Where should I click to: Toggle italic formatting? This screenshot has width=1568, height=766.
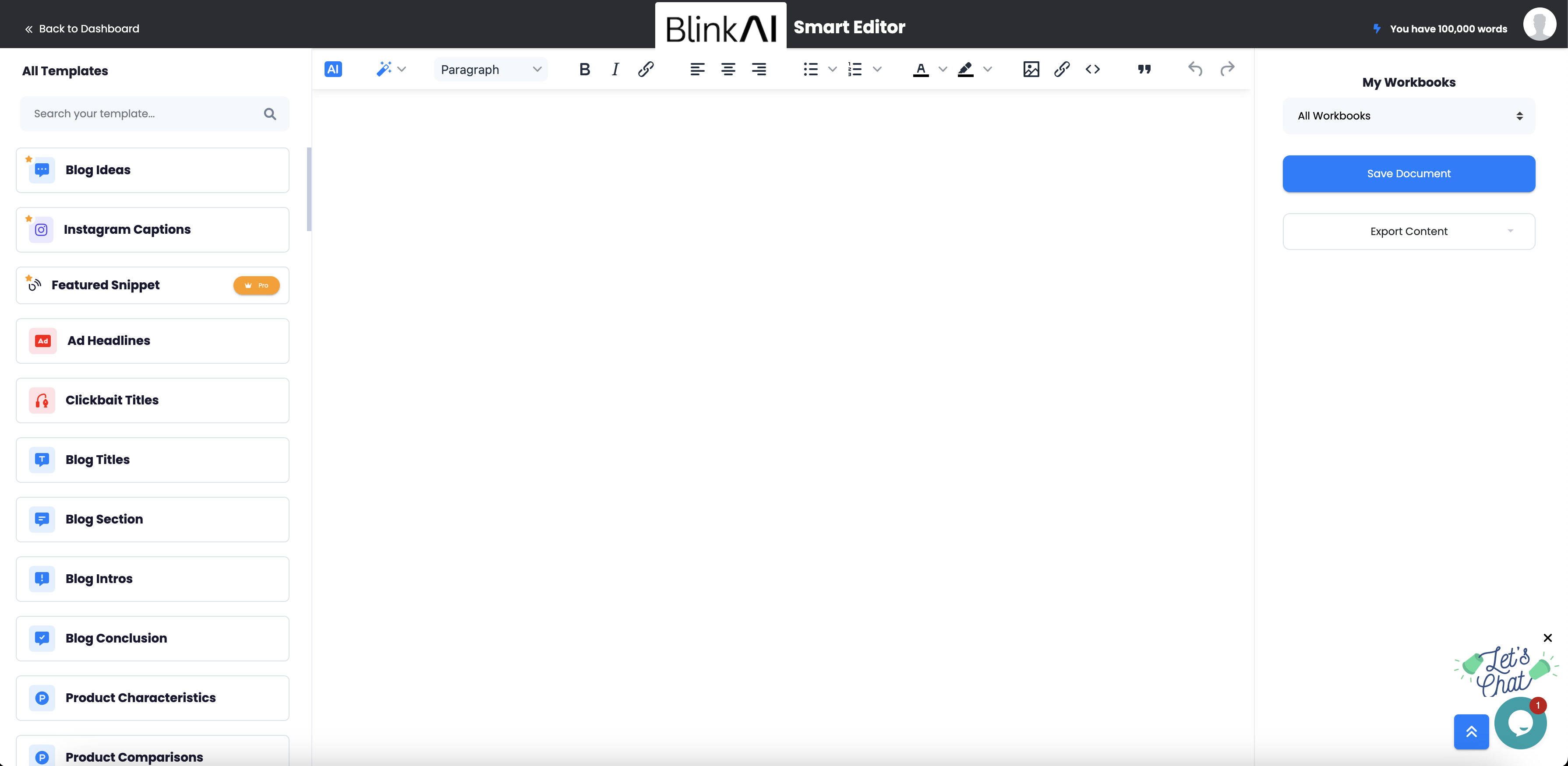coord(615,69)
